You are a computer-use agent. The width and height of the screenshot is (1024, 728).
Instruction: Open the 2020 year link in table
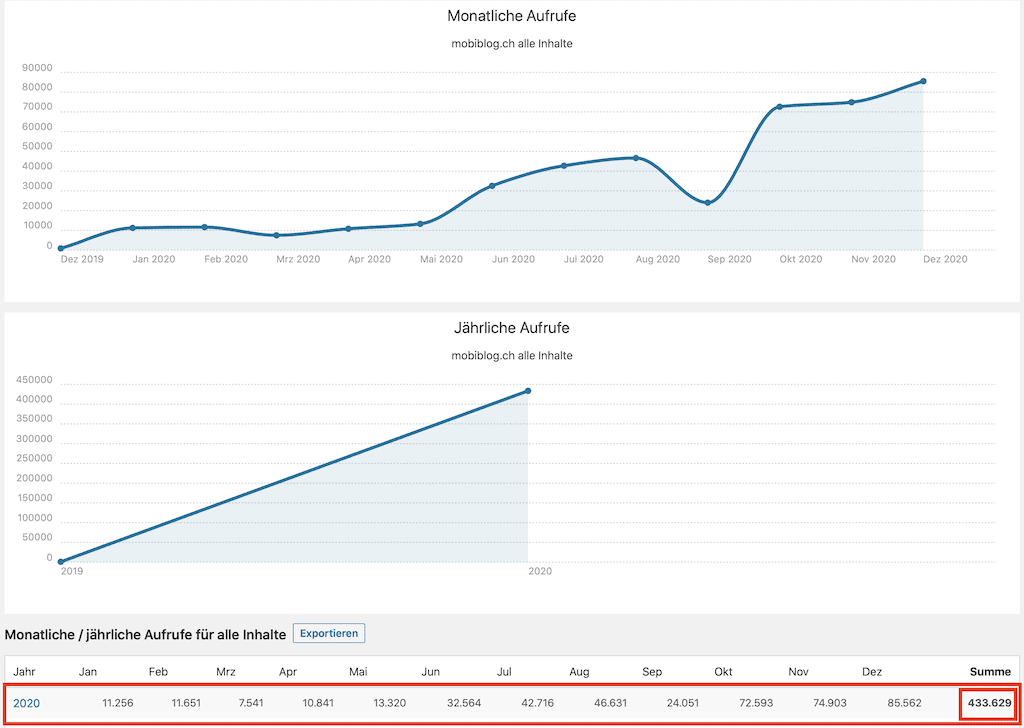coord(27,703)
